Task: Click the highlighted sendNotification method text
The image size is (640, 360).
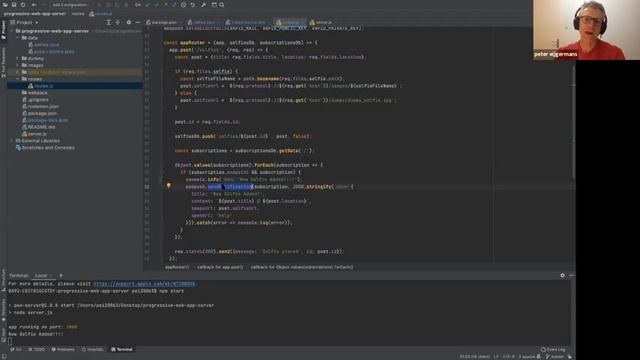Action: coord(230,187)
